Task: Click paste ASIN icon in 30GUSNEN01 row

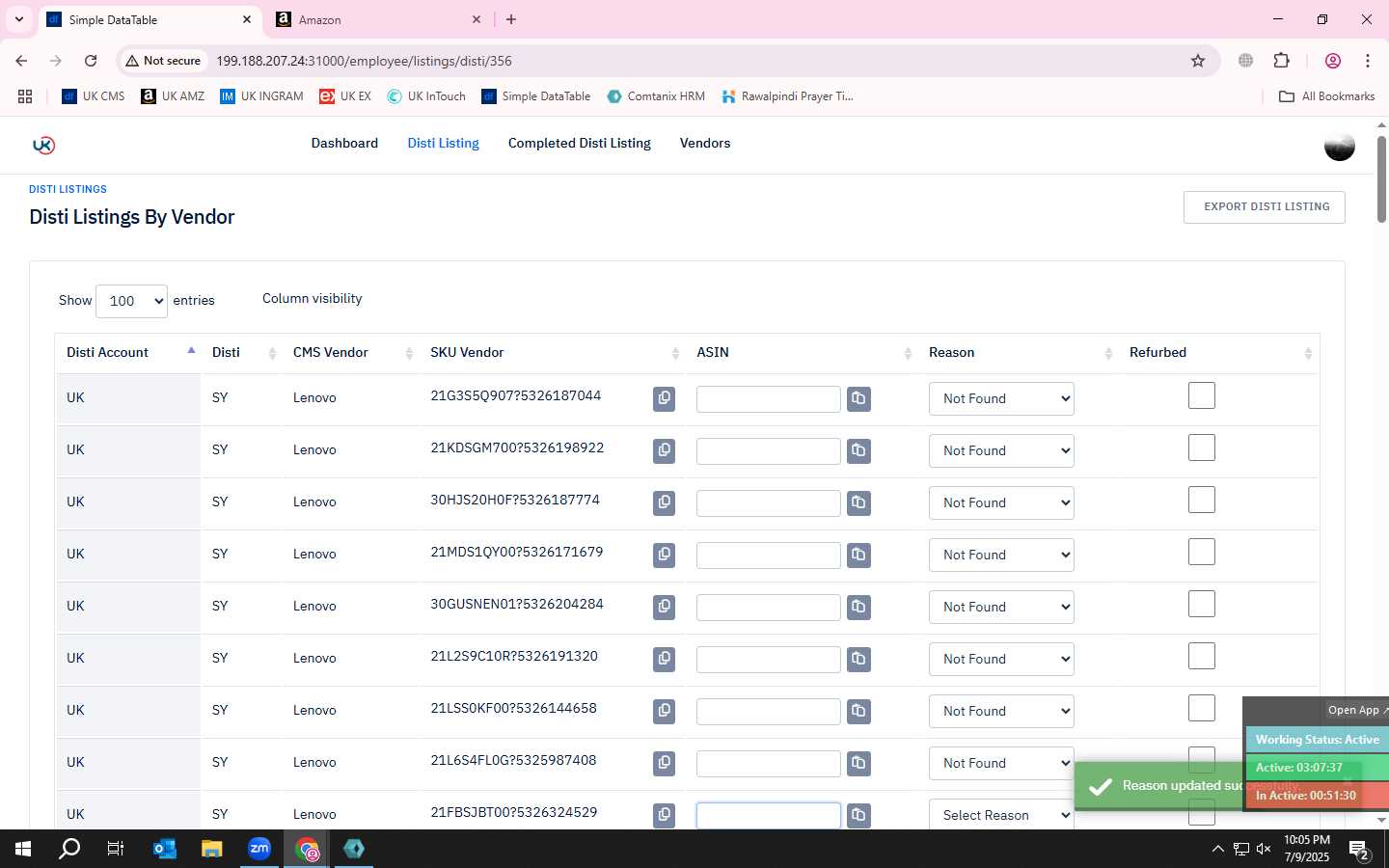Action: [x=858, y=607]
